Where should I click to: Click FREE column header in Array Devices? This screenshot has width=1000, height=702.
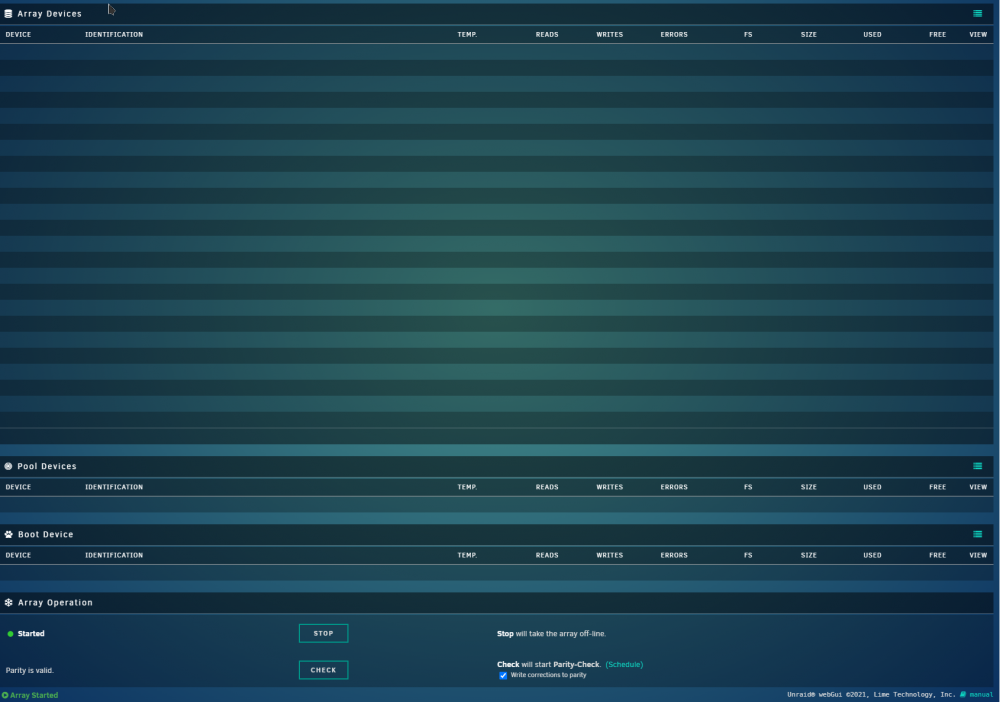[937, 34]
